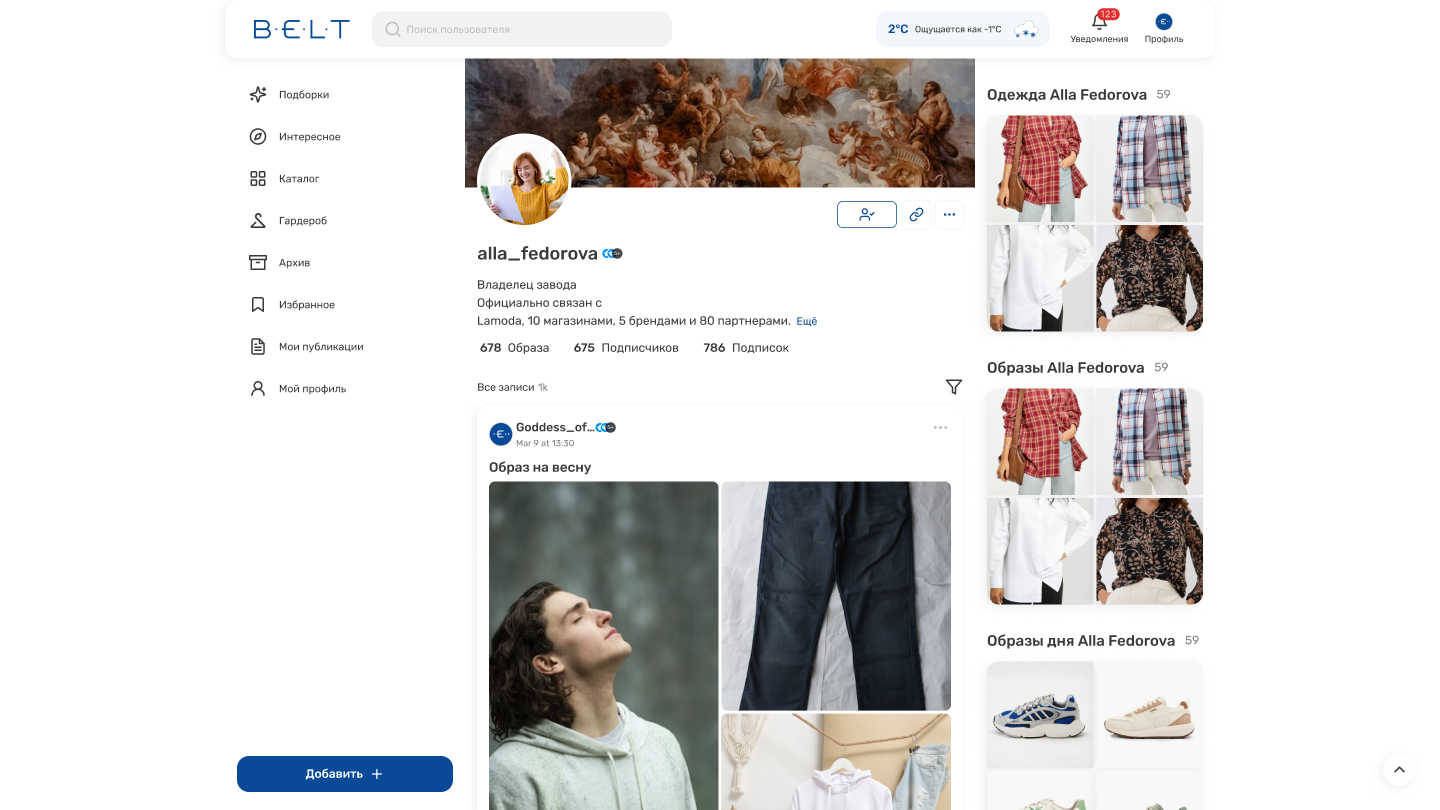Go to Гардероб in the sidebar
This screenshot has height=810, width=1440.
pyautogui.click(x=302, y=221)
